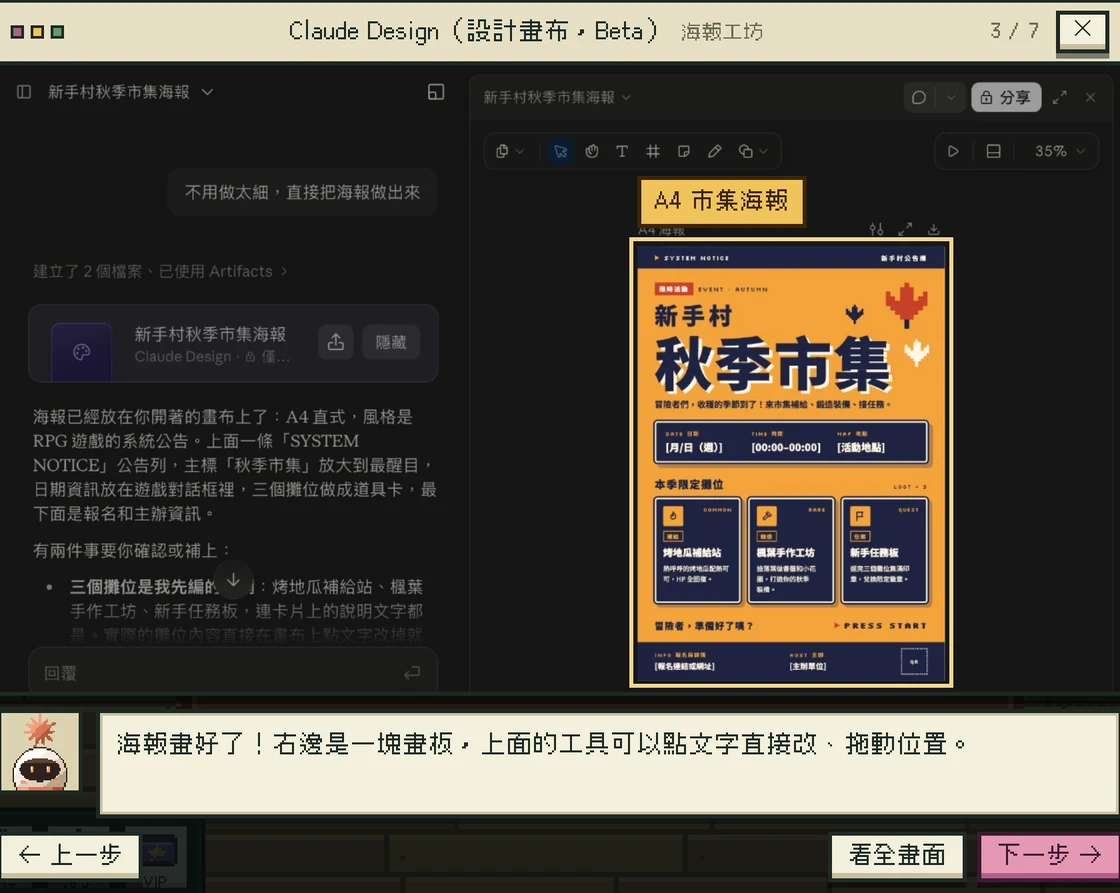The width and height of the screenshot is (1120, 893).
Task: Download the poster frame
Action: tap(934, 229)
